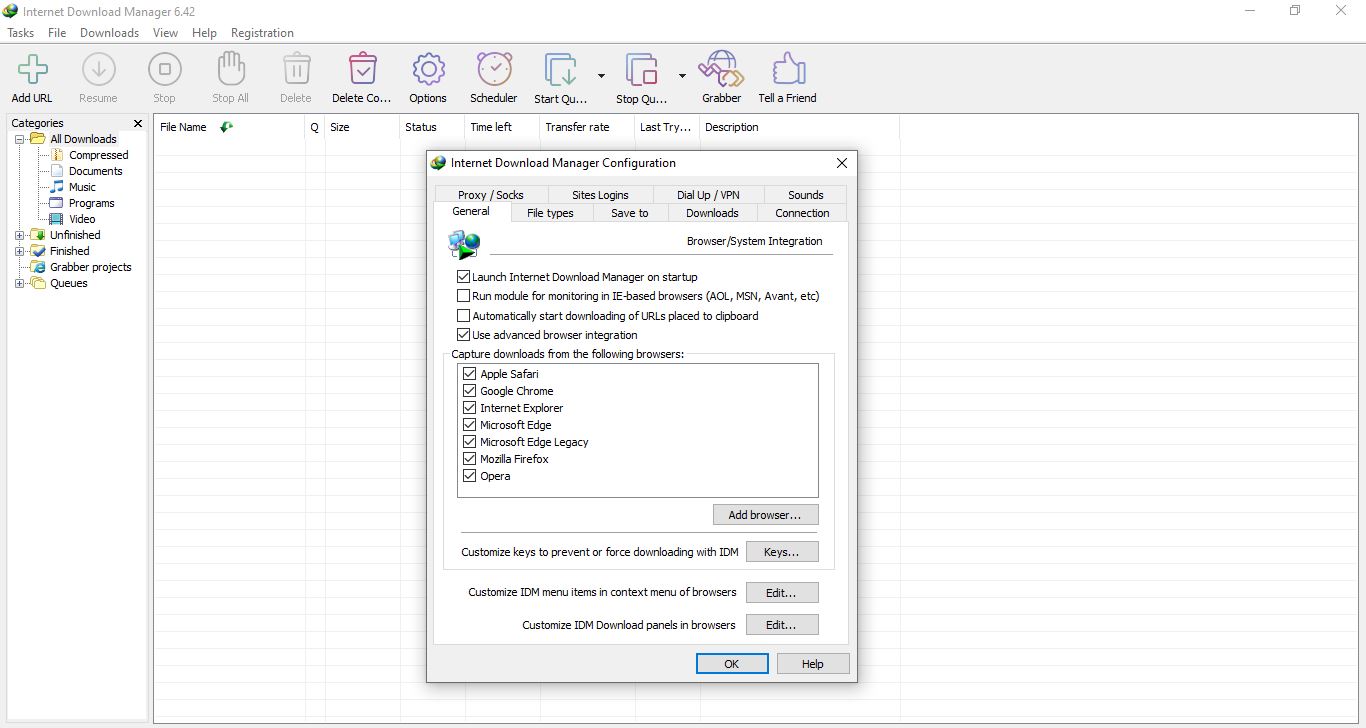Screen dimensions: 1366x728
Task: Sort by Description column header
Action: (799, 127)
